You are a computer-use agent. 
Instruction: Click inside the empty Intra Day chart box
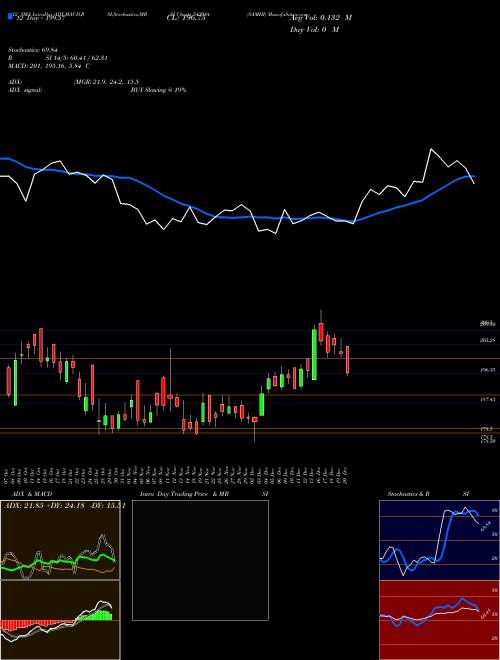coord(200,560)
